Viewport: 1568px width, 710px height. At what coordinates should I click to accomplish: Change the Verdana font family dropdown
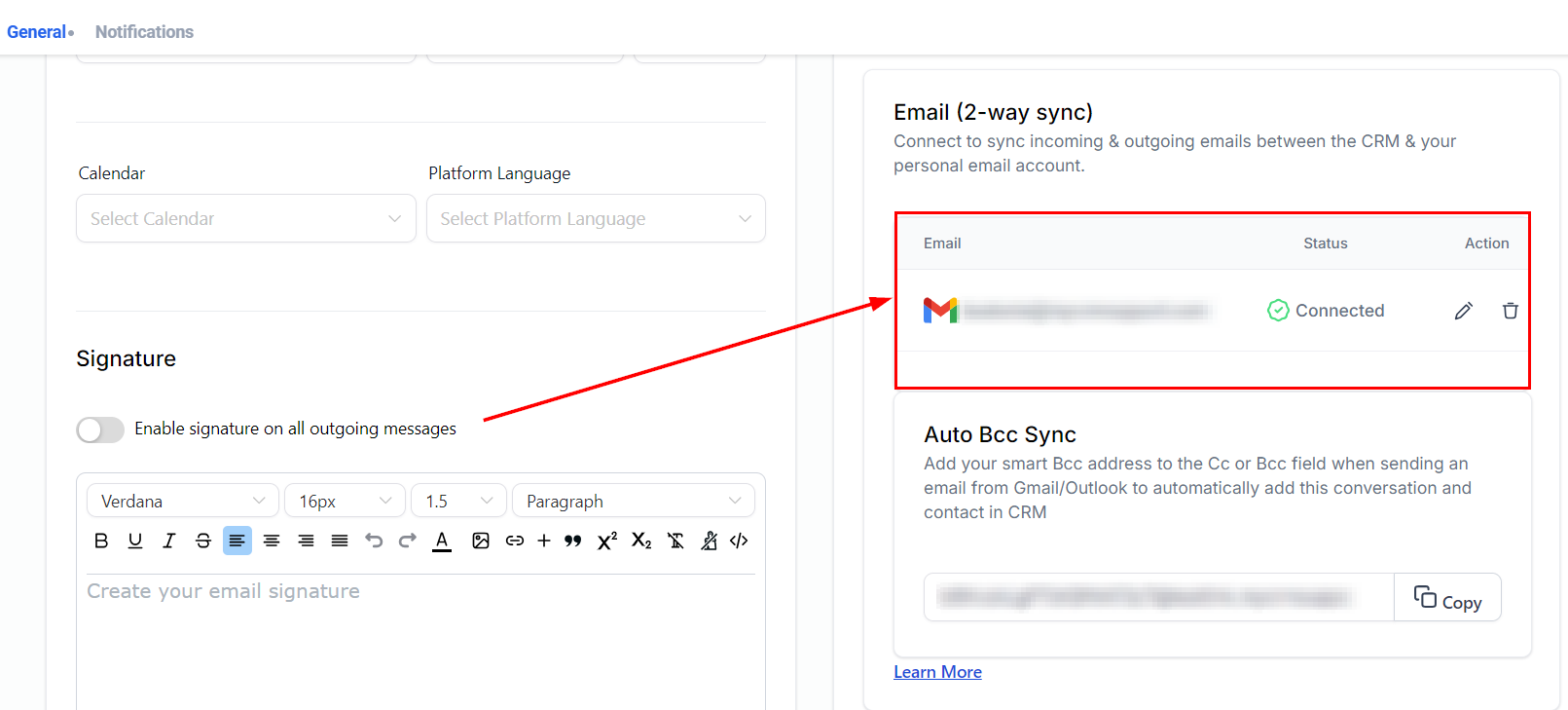click(183, 501)
